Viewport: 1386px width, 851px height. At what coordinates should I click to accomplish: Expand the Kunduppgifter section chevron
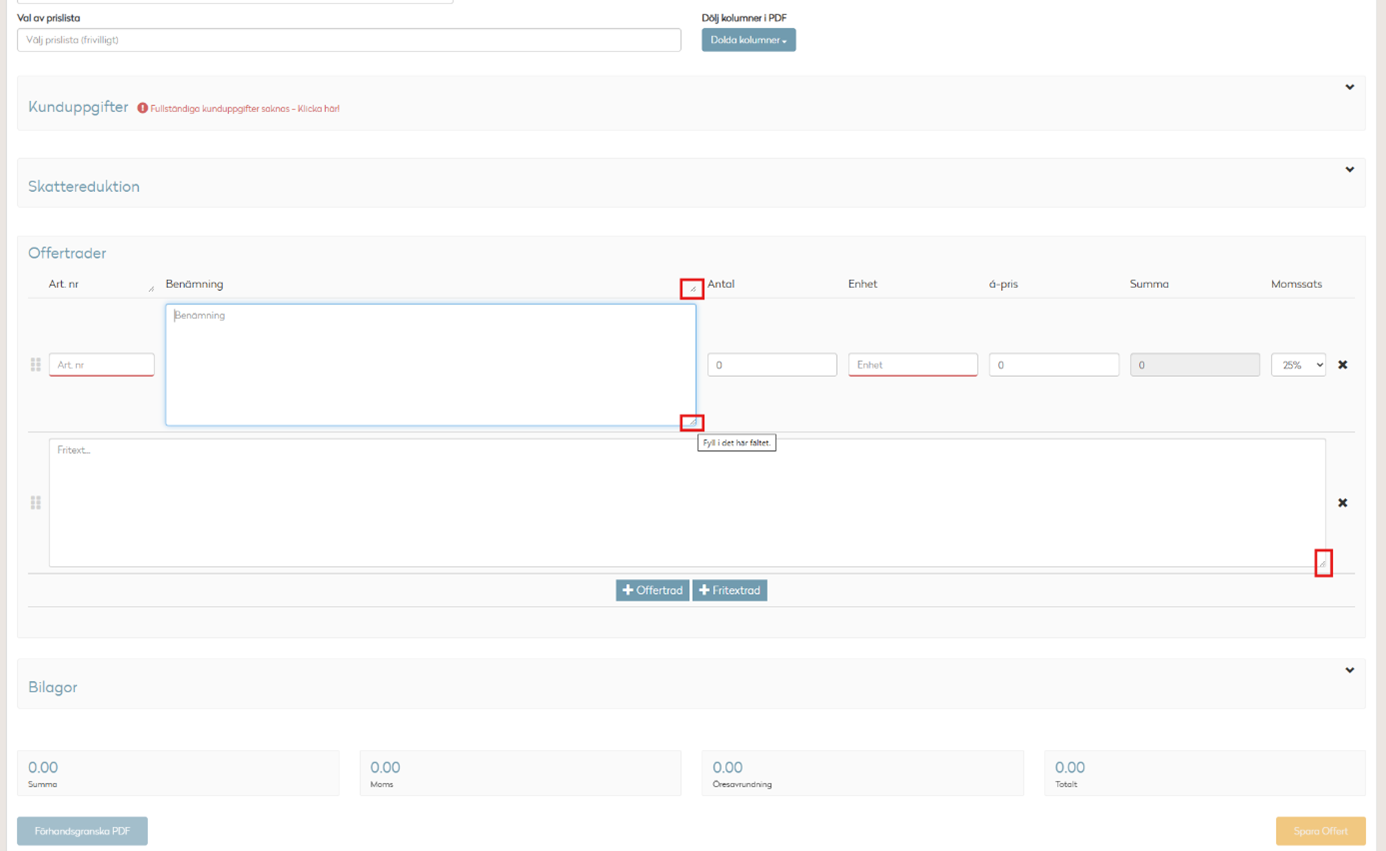1349,88
